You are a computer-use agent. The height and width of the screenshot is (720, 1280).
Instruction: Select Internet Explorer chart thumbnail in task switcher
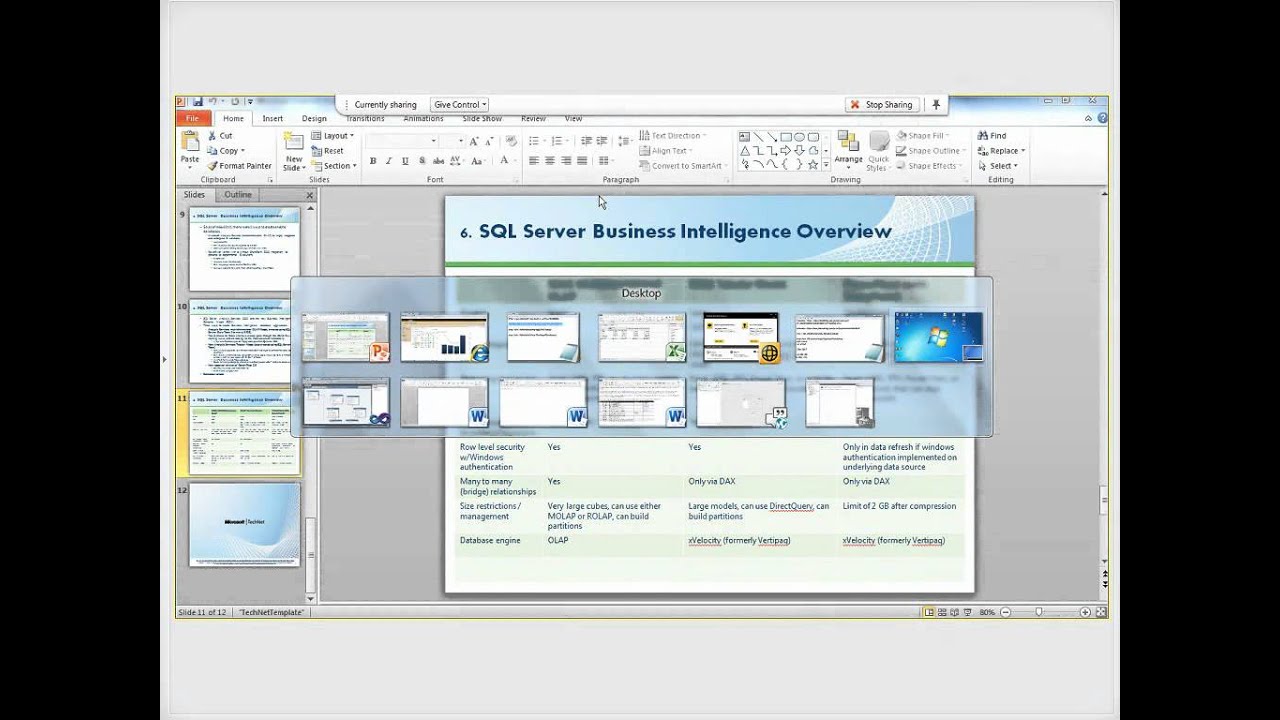(444, 337)
